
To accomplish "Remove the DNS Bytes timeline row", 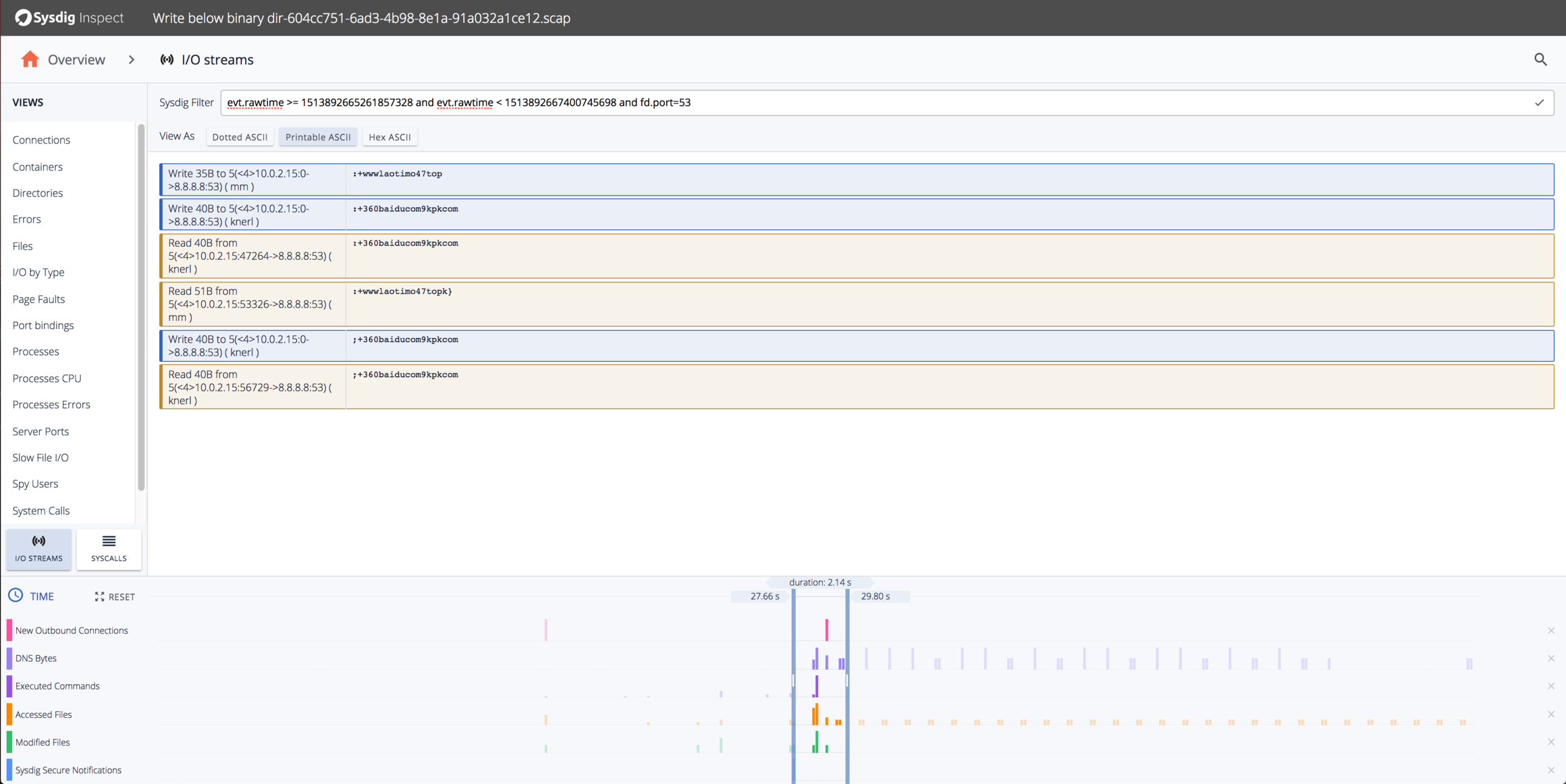I will pos(1551,659).
